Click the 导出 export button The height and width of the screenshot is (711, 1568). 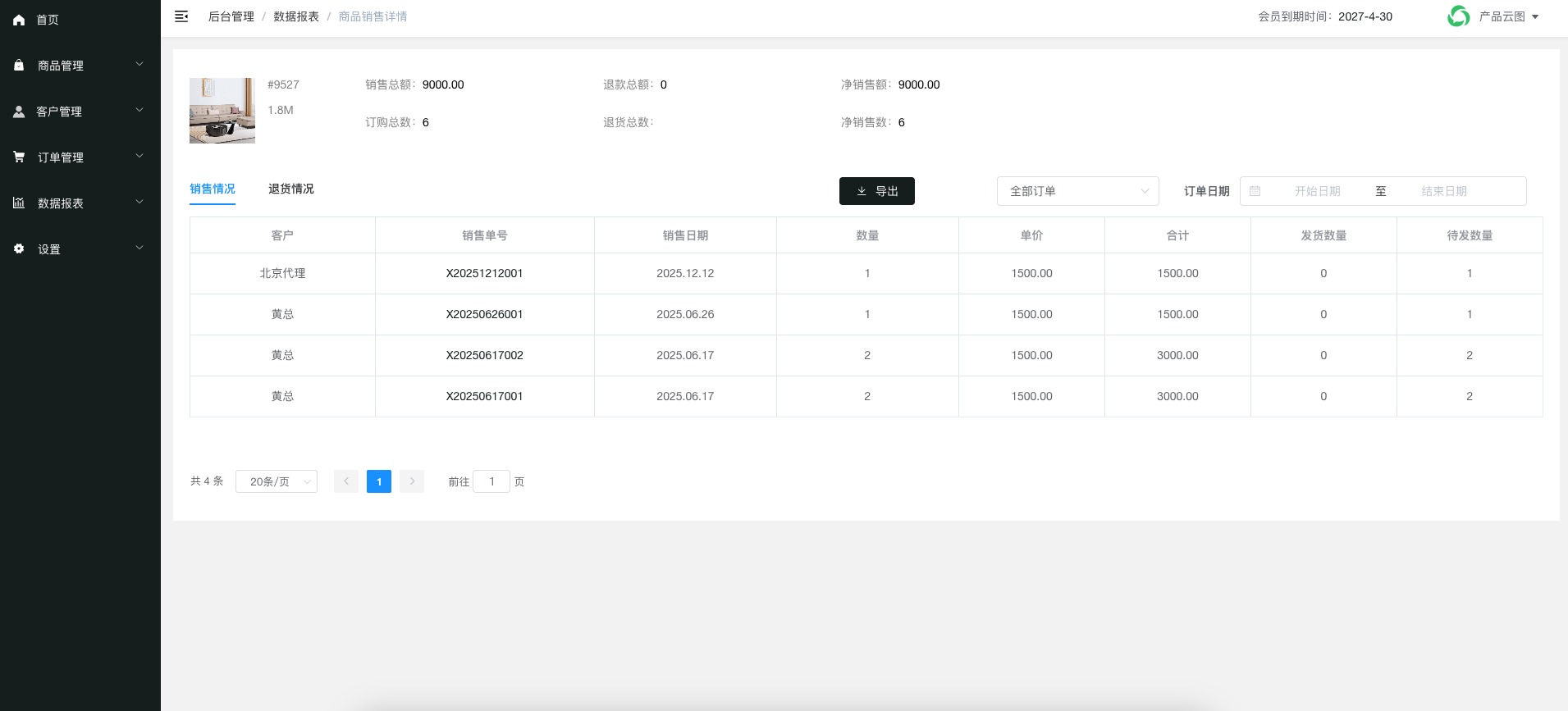[x=877, y=191]
